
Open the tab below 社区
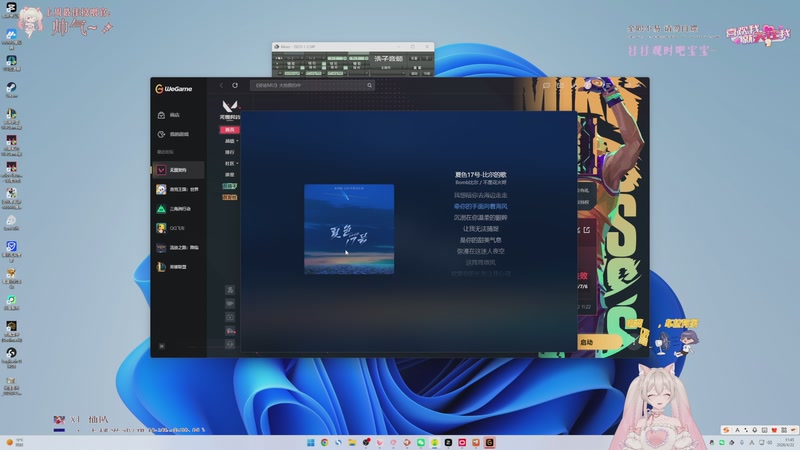coord(230,174)
